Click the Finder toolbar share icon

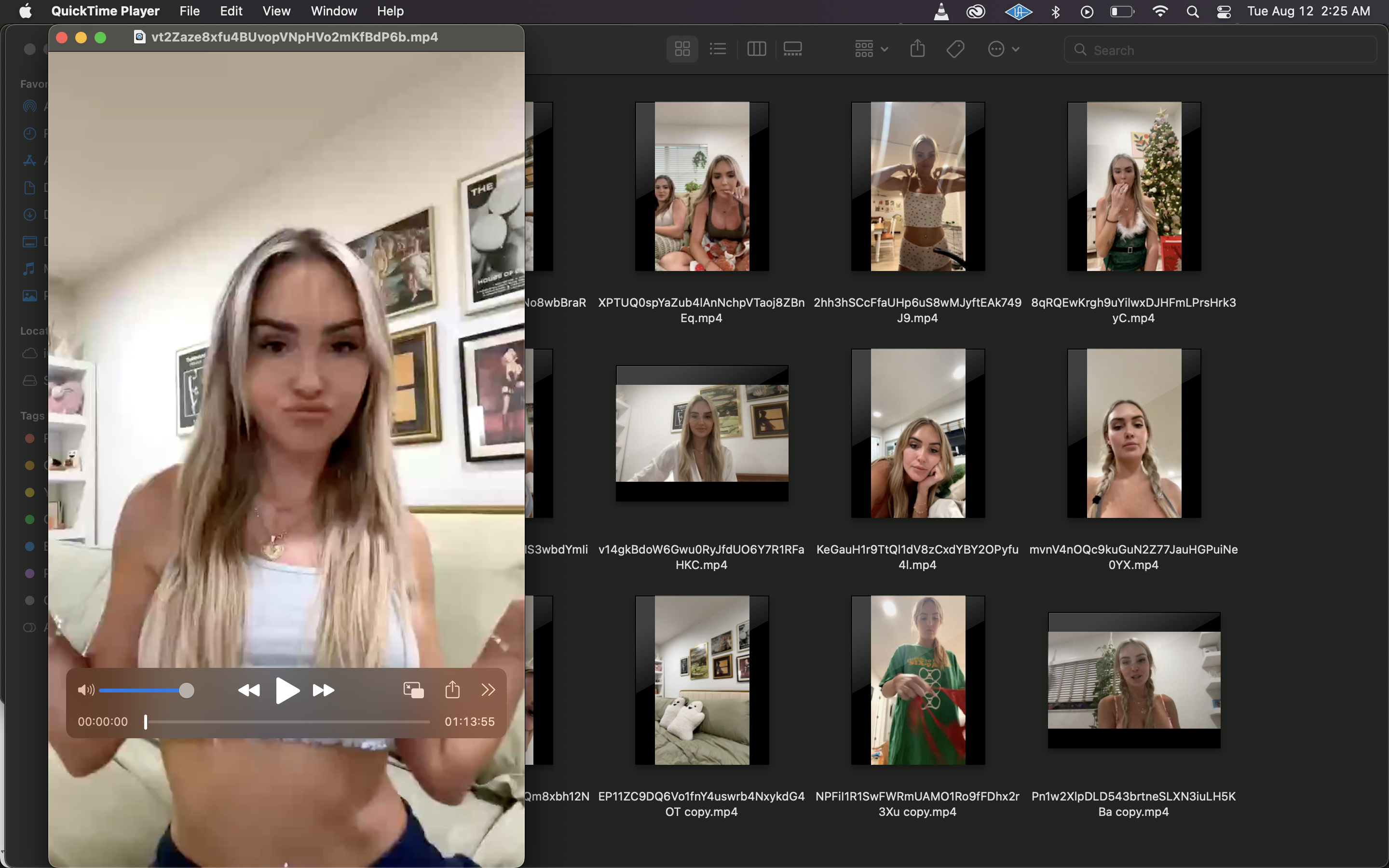(x=917, y=49)
